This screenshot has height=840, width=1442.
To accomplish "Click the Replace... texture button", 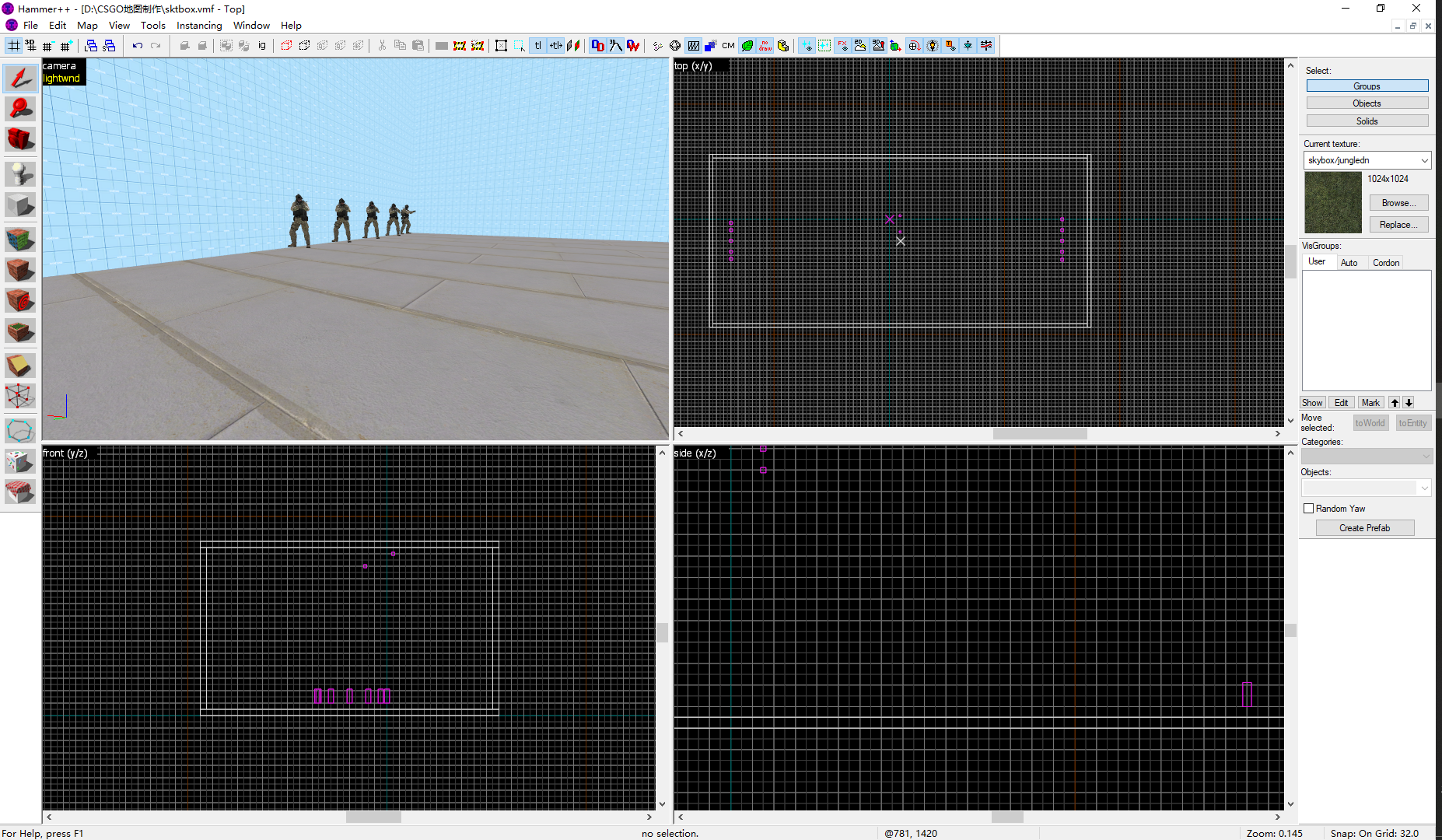I will coord(1398,225).
